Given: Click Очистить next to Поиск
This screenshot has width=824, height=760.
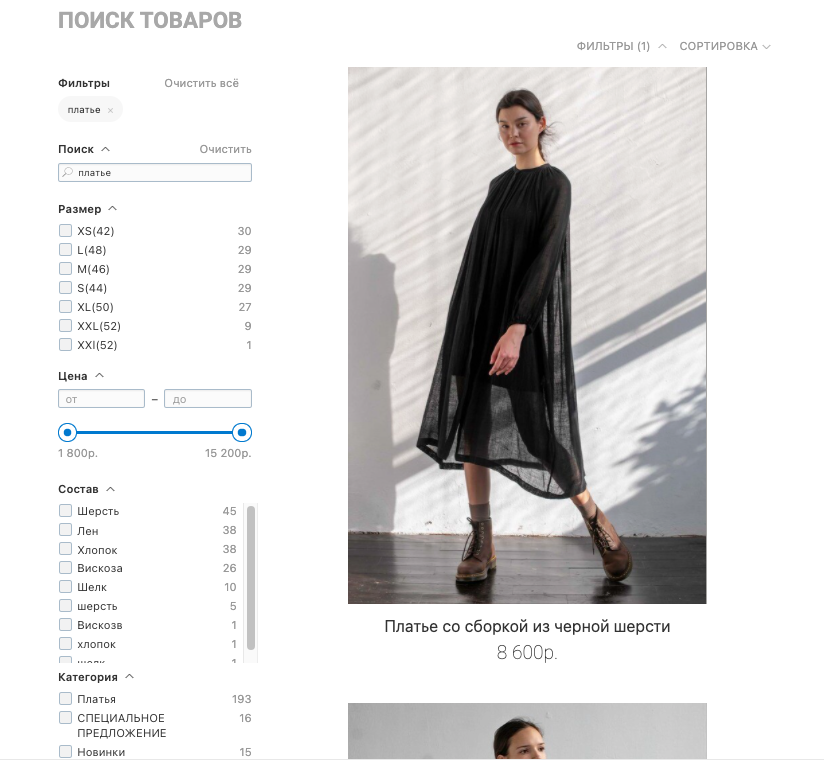Looking at the screenshot, I should (x=225, y=149).
